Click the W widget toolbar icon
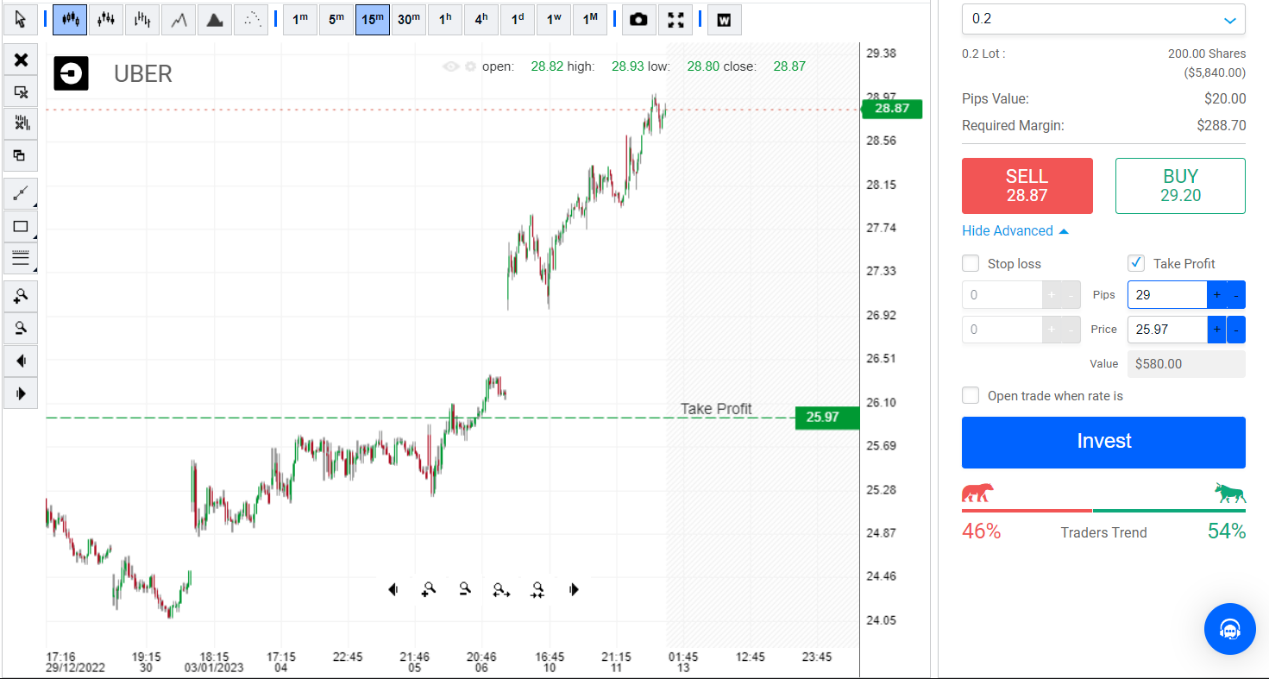The image size is (1269, 679). tap(724, 19)
